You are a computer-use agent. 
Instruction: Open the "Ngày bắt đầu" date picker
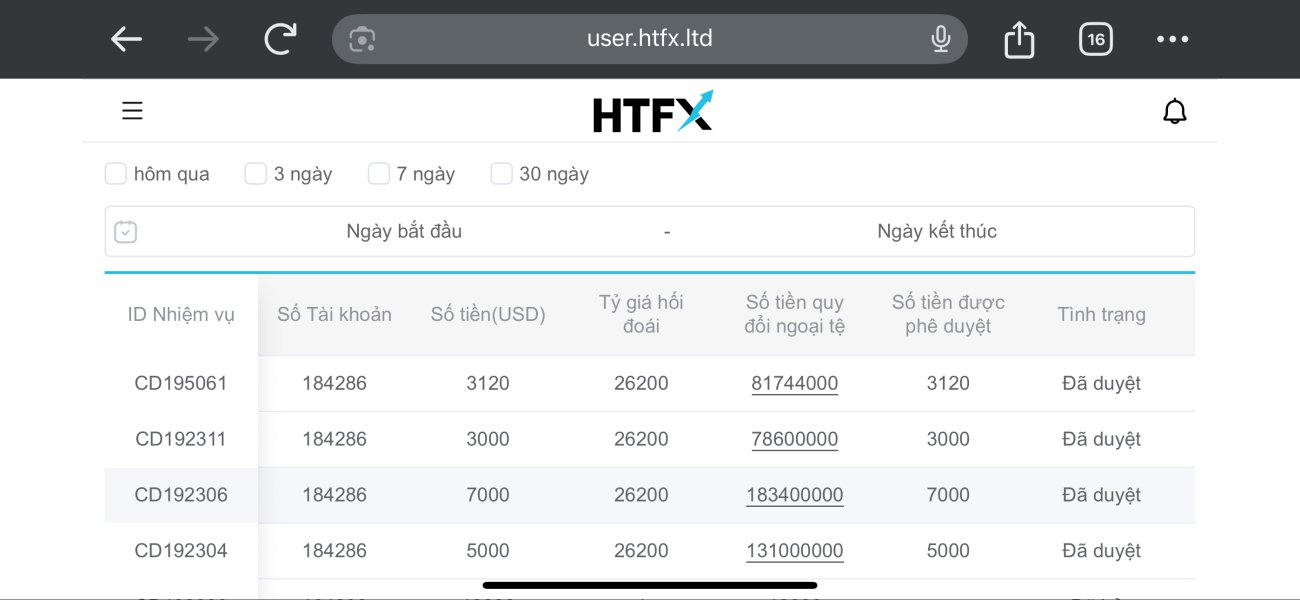404,232
